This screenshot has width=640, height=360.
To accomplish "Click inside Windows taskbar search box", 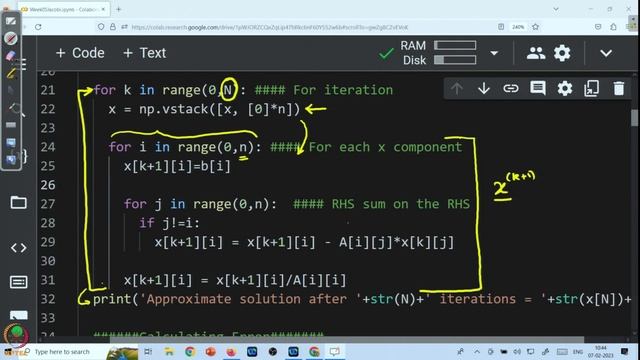I will 62,352.
